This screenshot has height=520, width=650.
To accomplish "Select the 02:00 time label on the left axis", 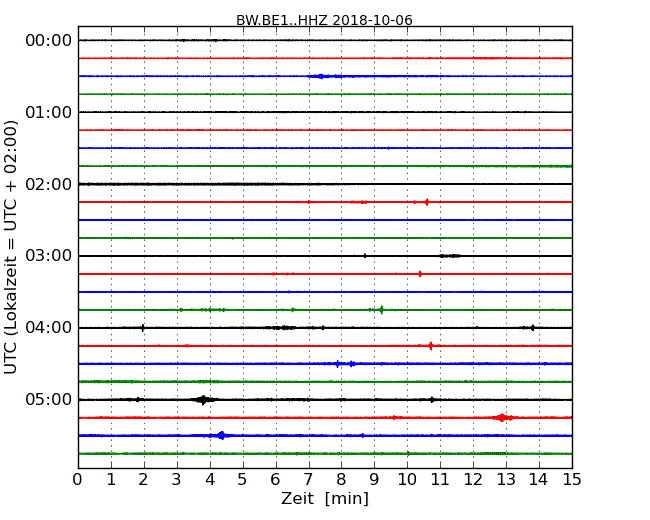I will [x=49, y=184].
